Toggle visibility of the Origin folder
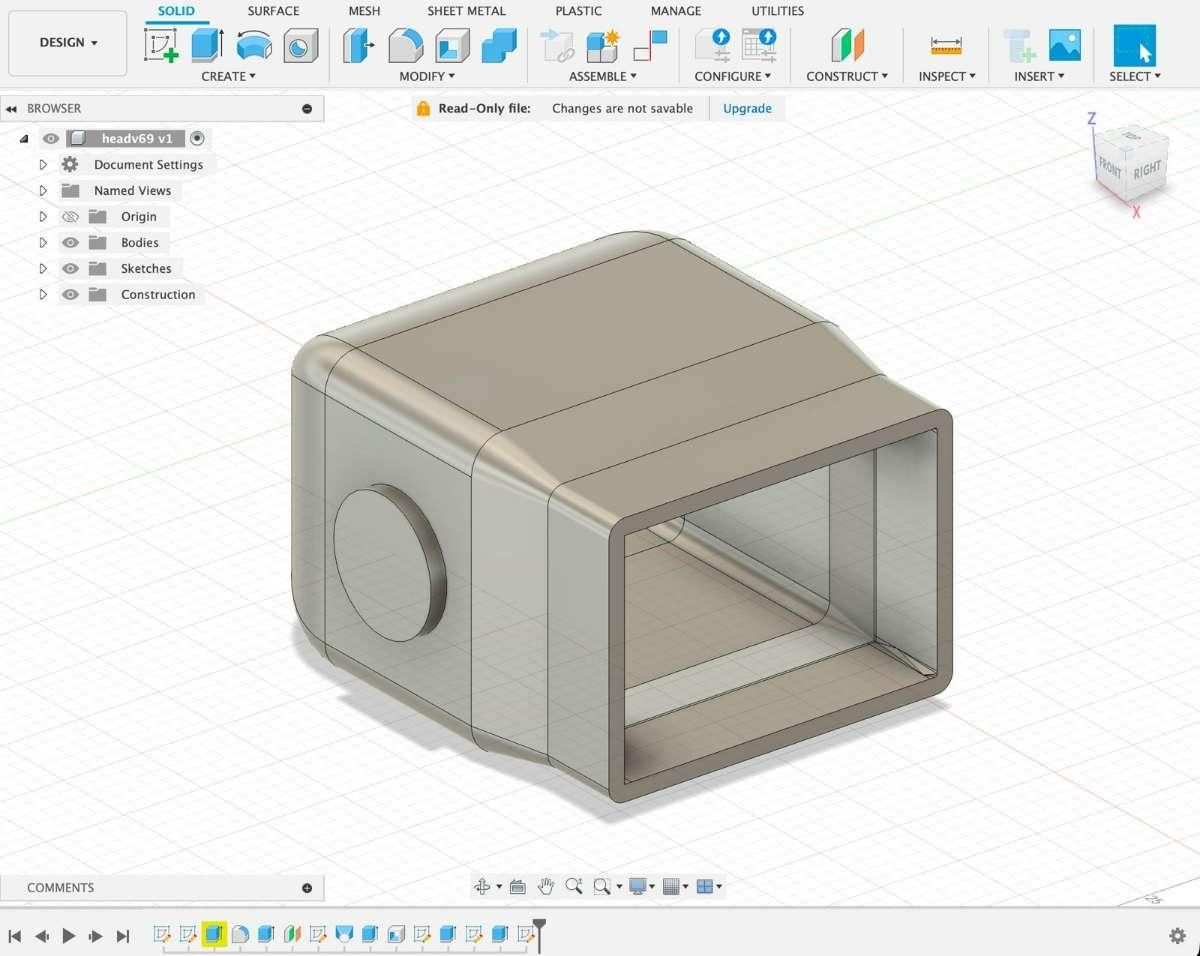 pyautogui.click(x=70, y=216)
